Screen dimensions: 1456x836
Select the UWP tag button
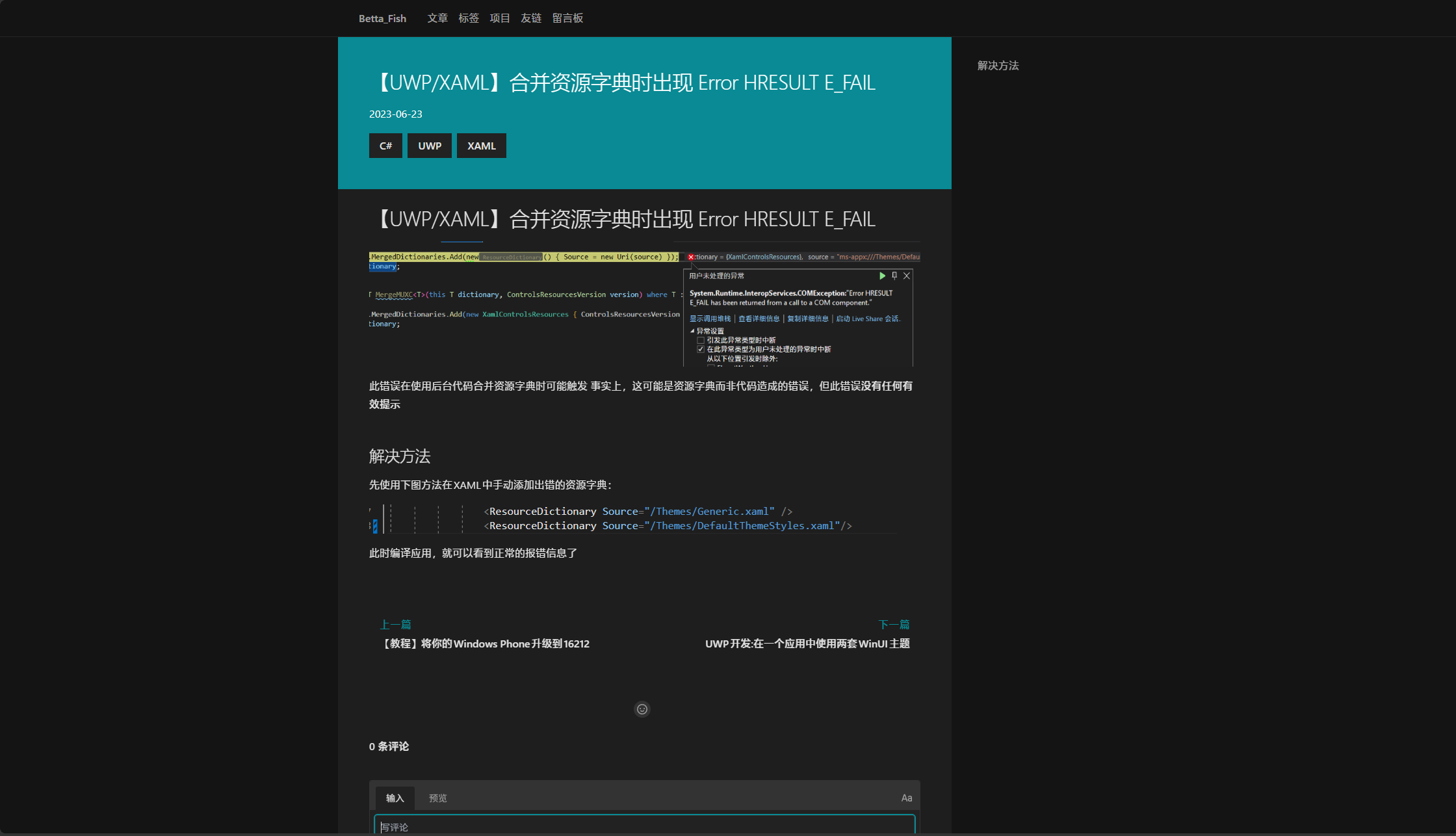coord(430,146)
